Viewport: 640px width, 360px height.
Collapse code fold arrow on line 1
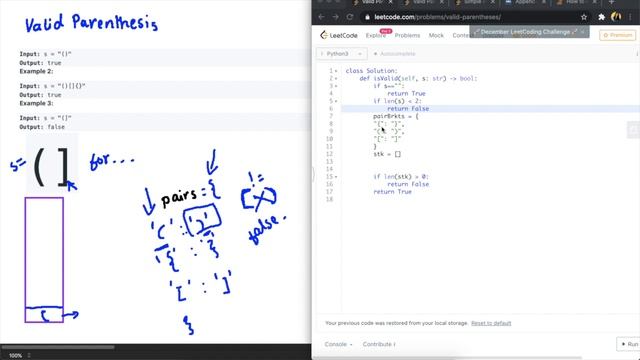point(336,71)
